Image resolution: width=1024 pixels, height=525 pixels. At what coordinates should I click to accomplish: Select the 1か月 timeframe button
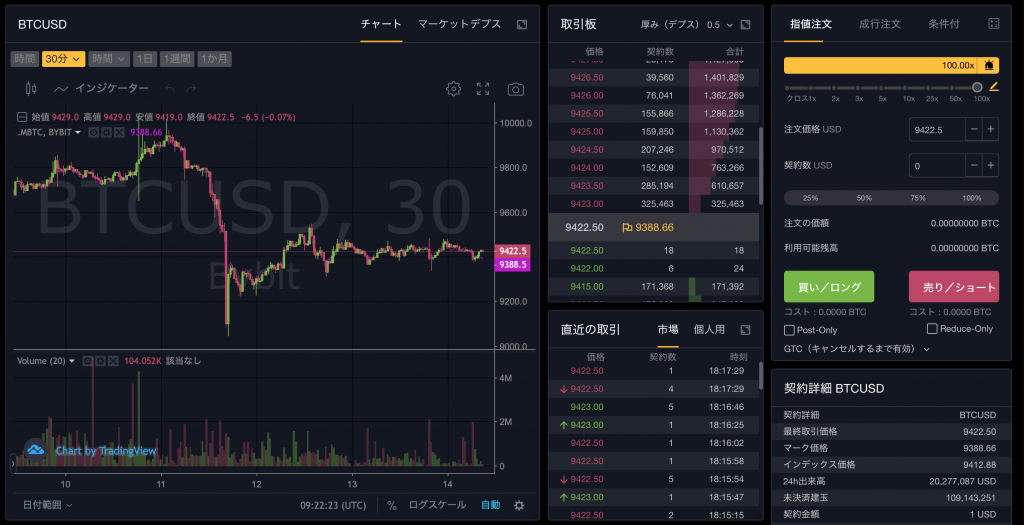214,59
